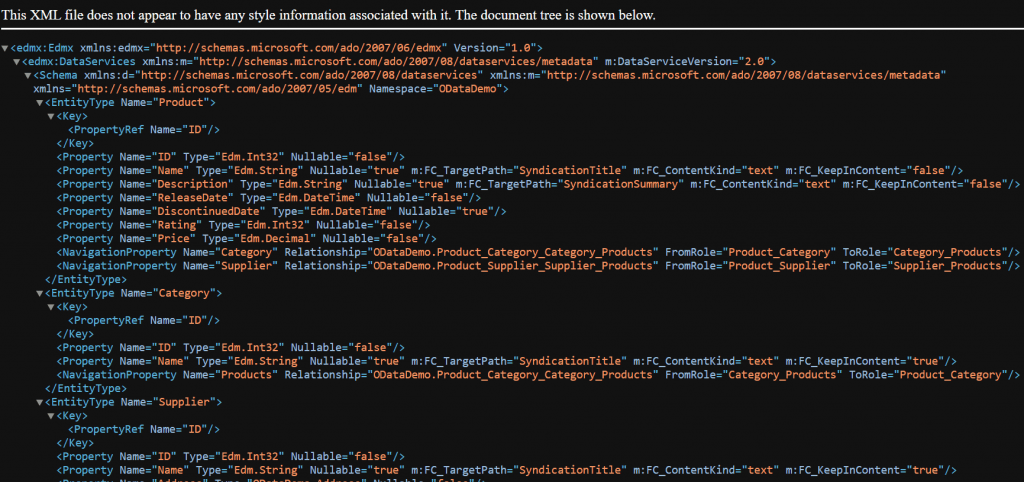Collapse the Category EntityType triangle
This screenshot has width=1024, height=482.
(39, 293)
